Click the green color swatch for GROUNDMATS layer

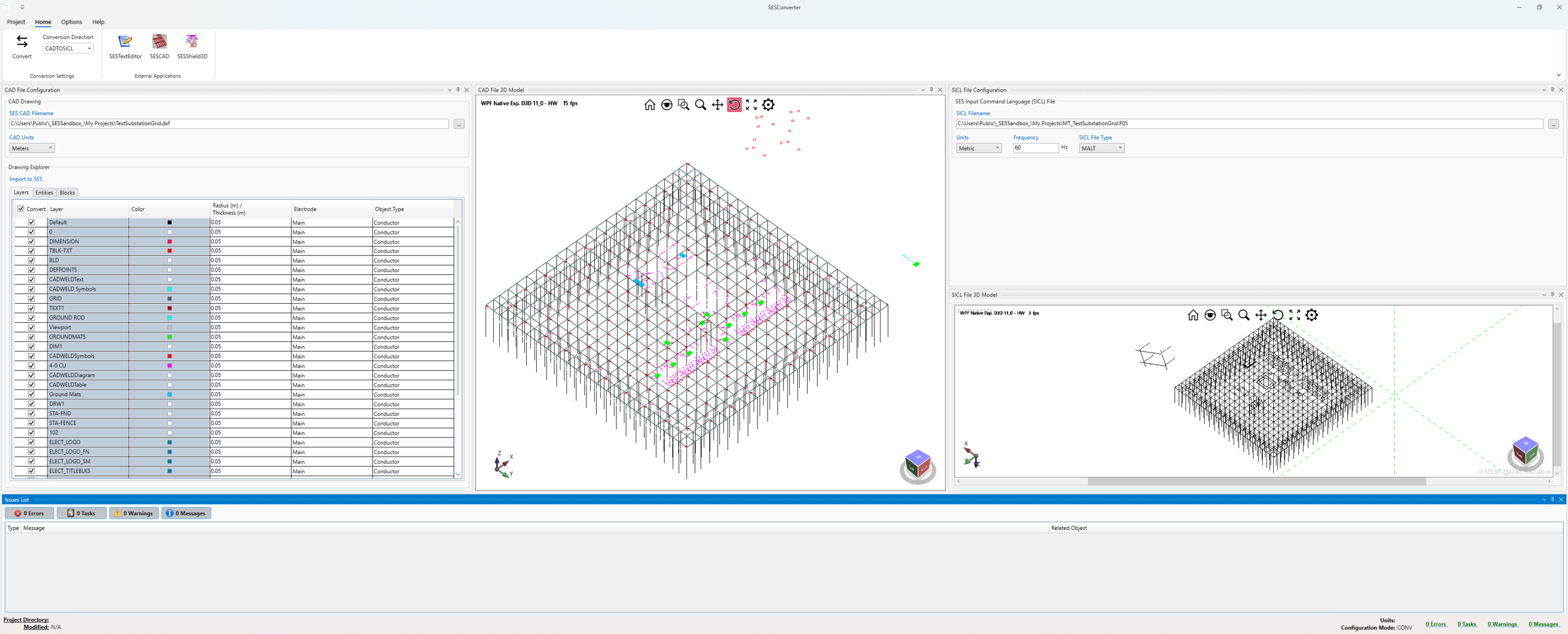coord(169,337)
